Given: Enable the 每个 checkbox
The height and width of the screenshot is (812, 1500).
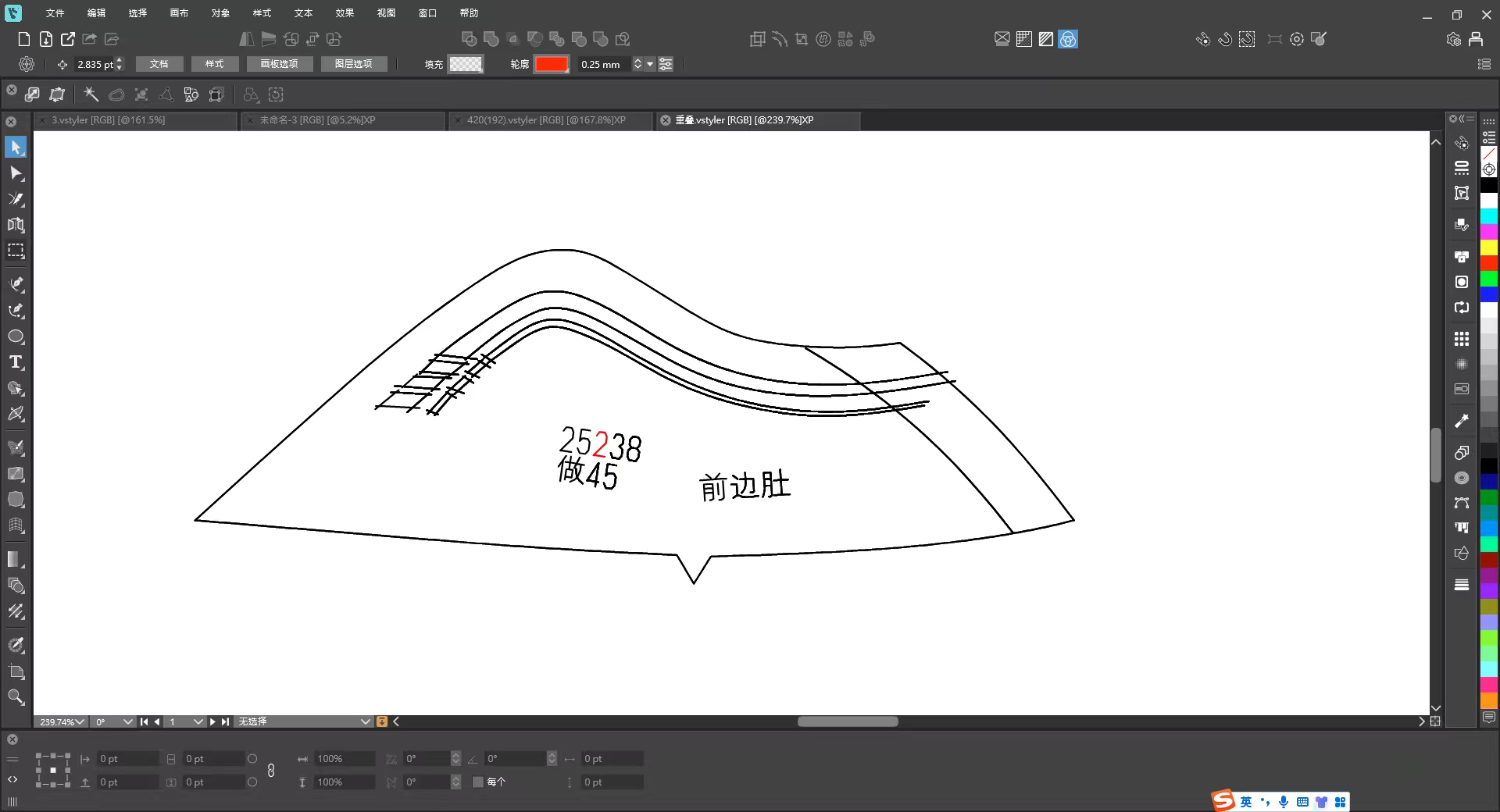Looking at the screenshot, I should tap(478, 782).
